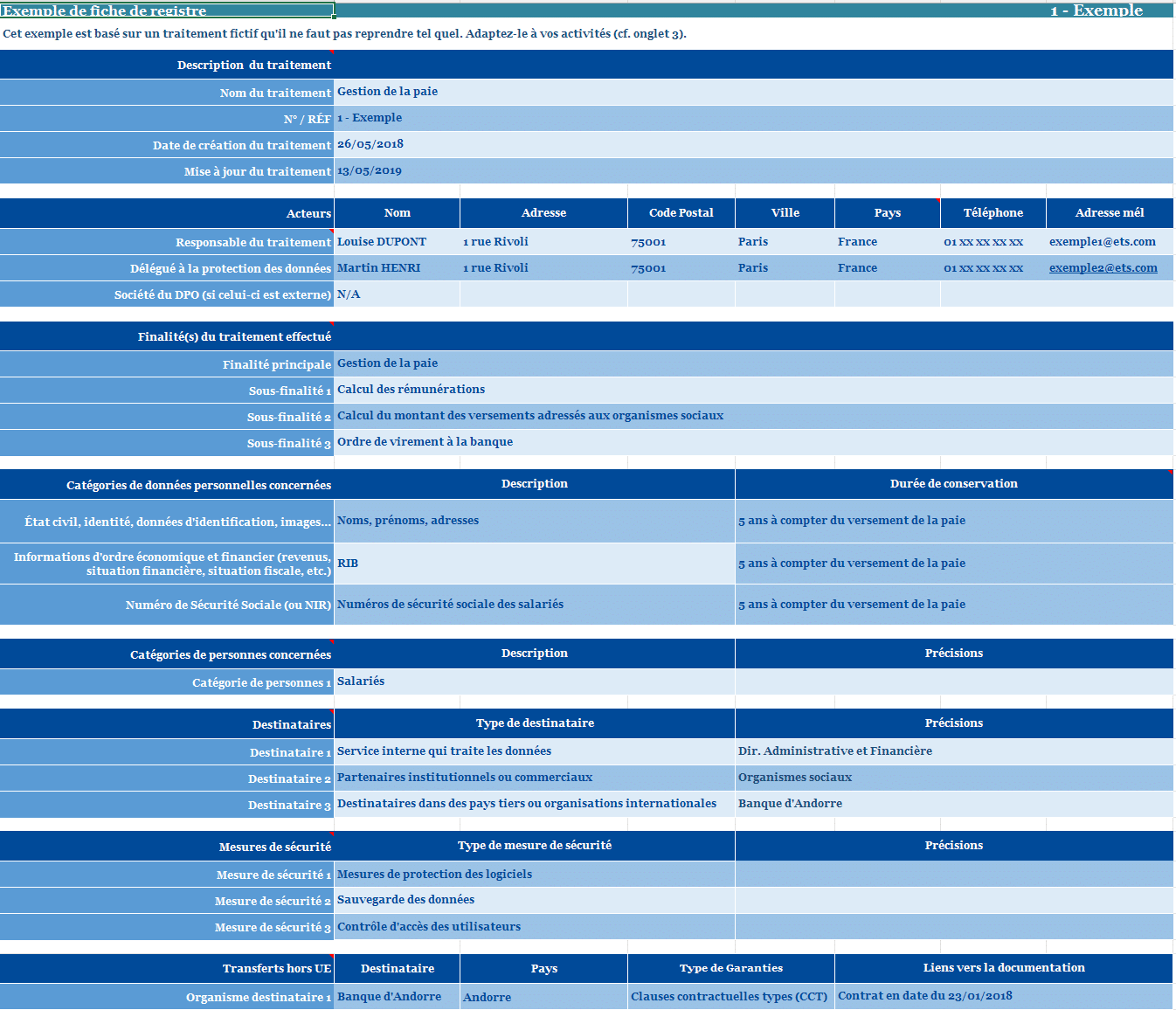Click 'Dir. Administrative et Financière' cell

[x=954, y=751]
